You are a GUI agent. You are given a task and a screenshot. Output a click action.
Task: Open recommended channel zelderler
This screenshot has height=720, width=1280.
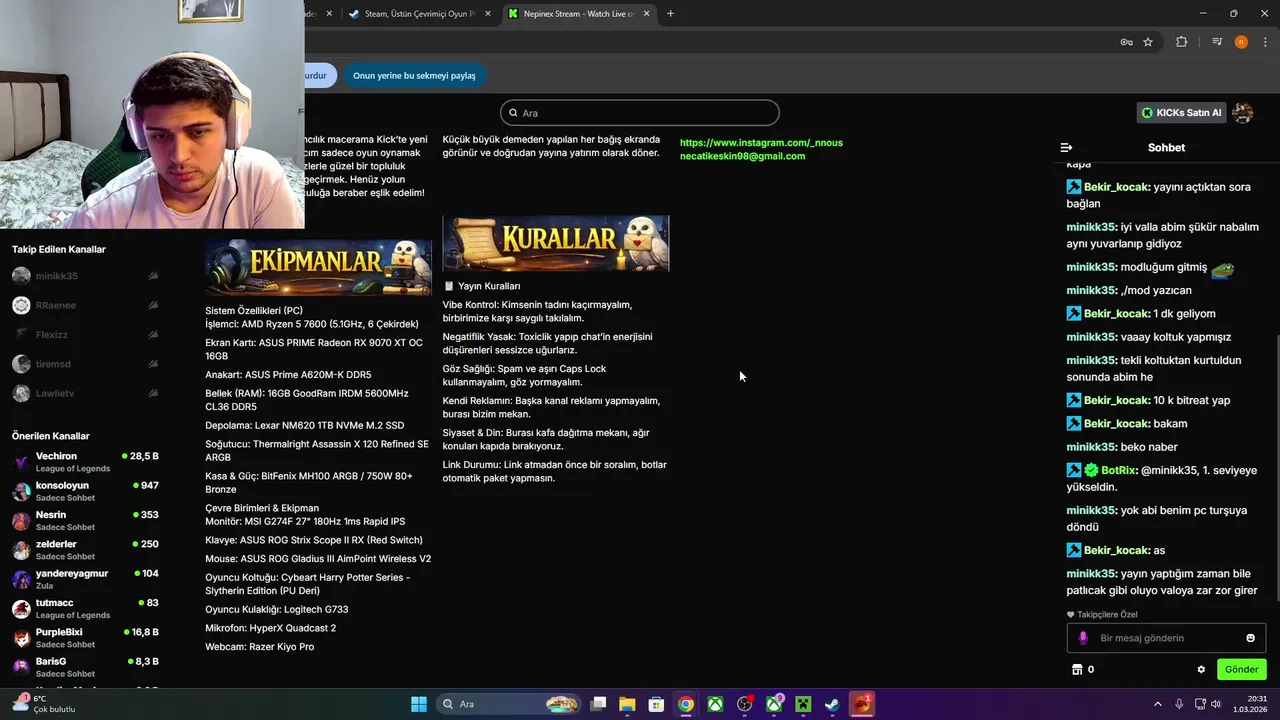coord(85,550)
